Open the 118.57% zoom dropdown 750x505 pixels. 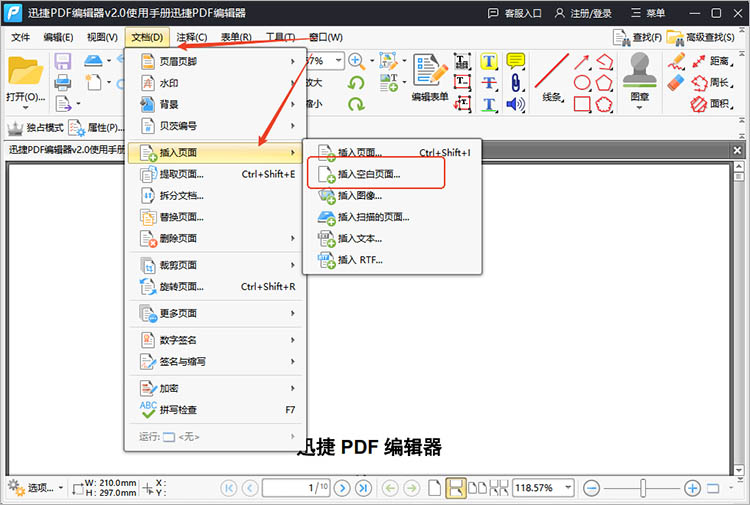[568, 488]
